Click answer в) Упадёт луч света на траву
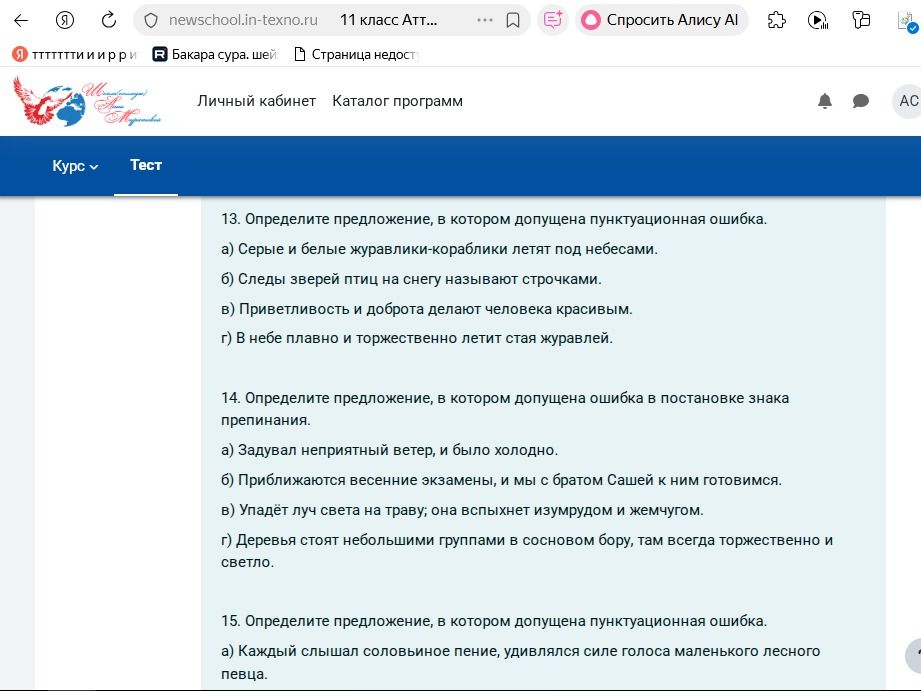921x691 pixels. [462, 510]
